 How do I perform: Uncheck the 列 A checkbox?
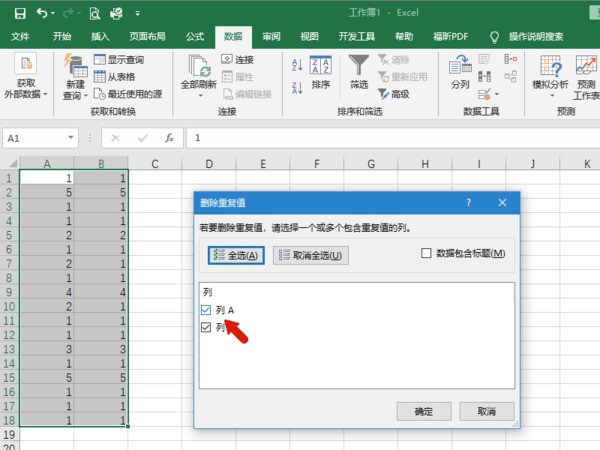207,310
